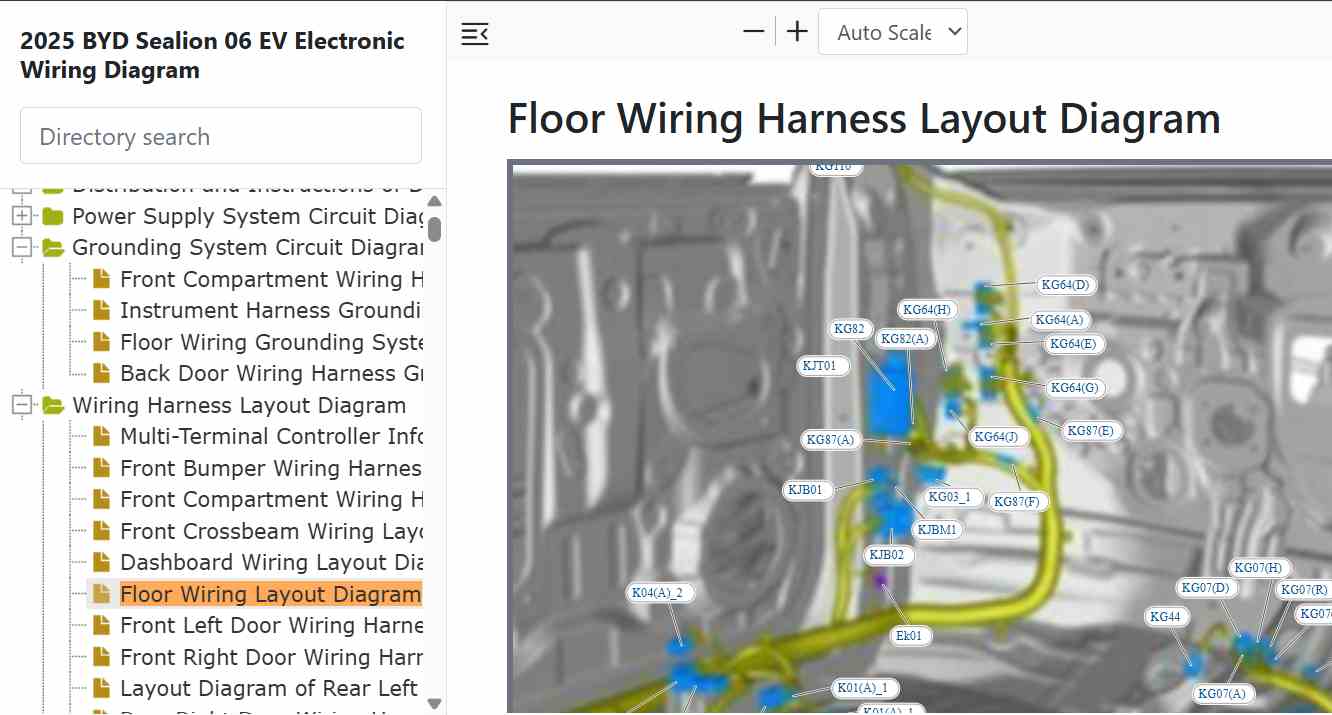Click the Back Door Wiring document icon
This screenshot has height=715, width=1332.
(x=101, y=374)
